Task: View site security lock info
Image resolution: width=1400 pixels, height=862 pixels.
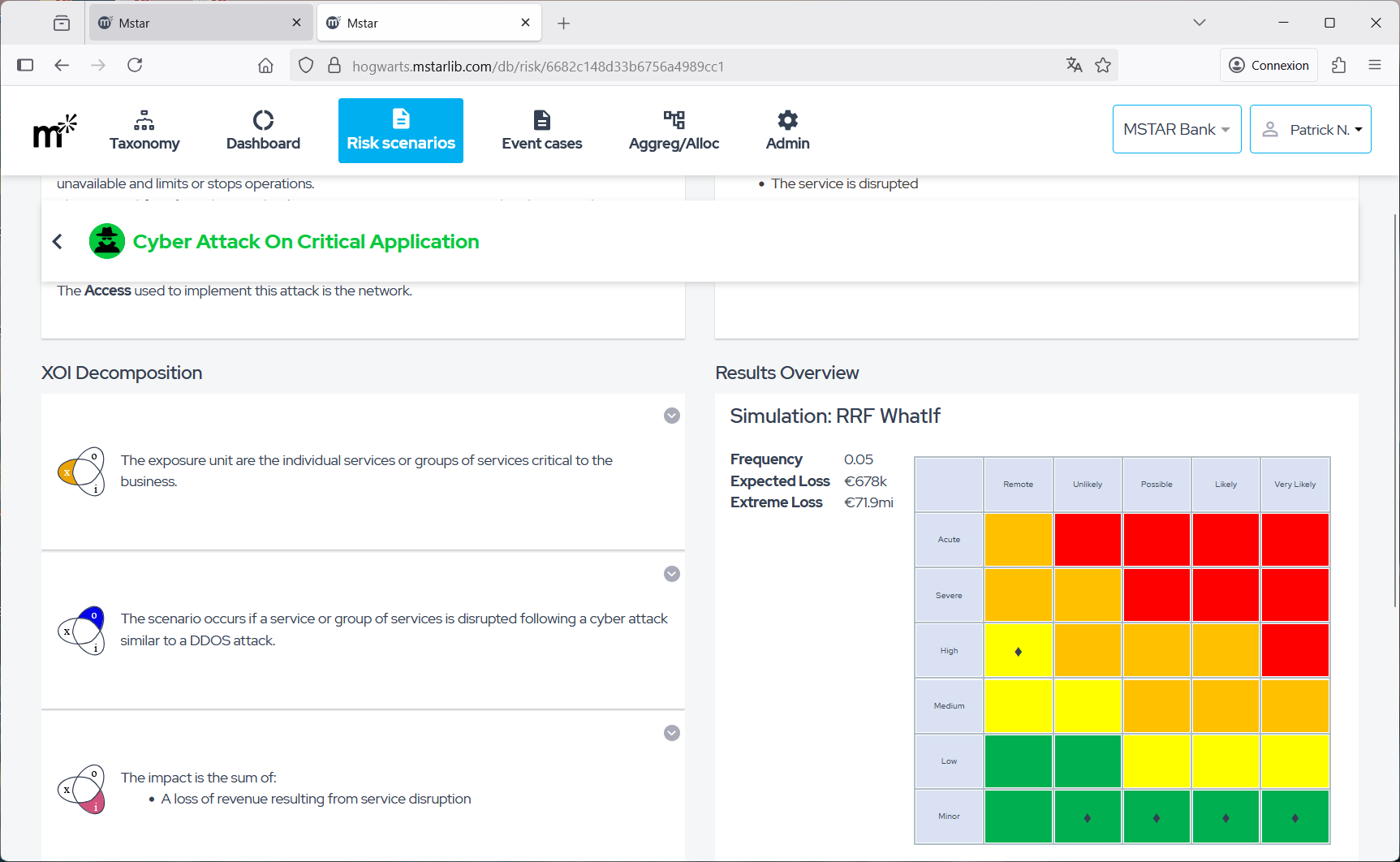Action: (x=334, y=65)
